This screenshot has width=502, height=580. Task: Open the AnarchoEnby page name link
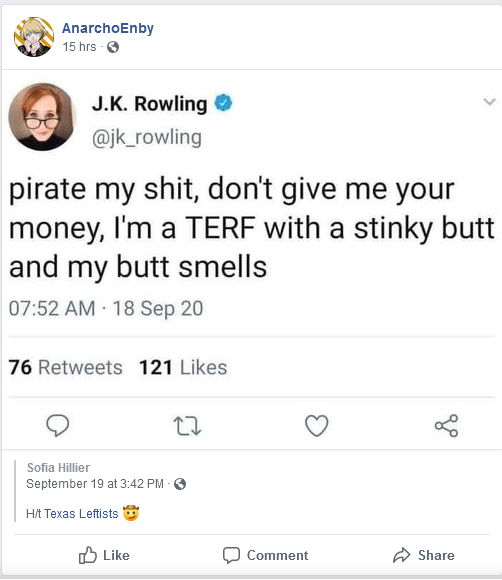pos(108,28)
